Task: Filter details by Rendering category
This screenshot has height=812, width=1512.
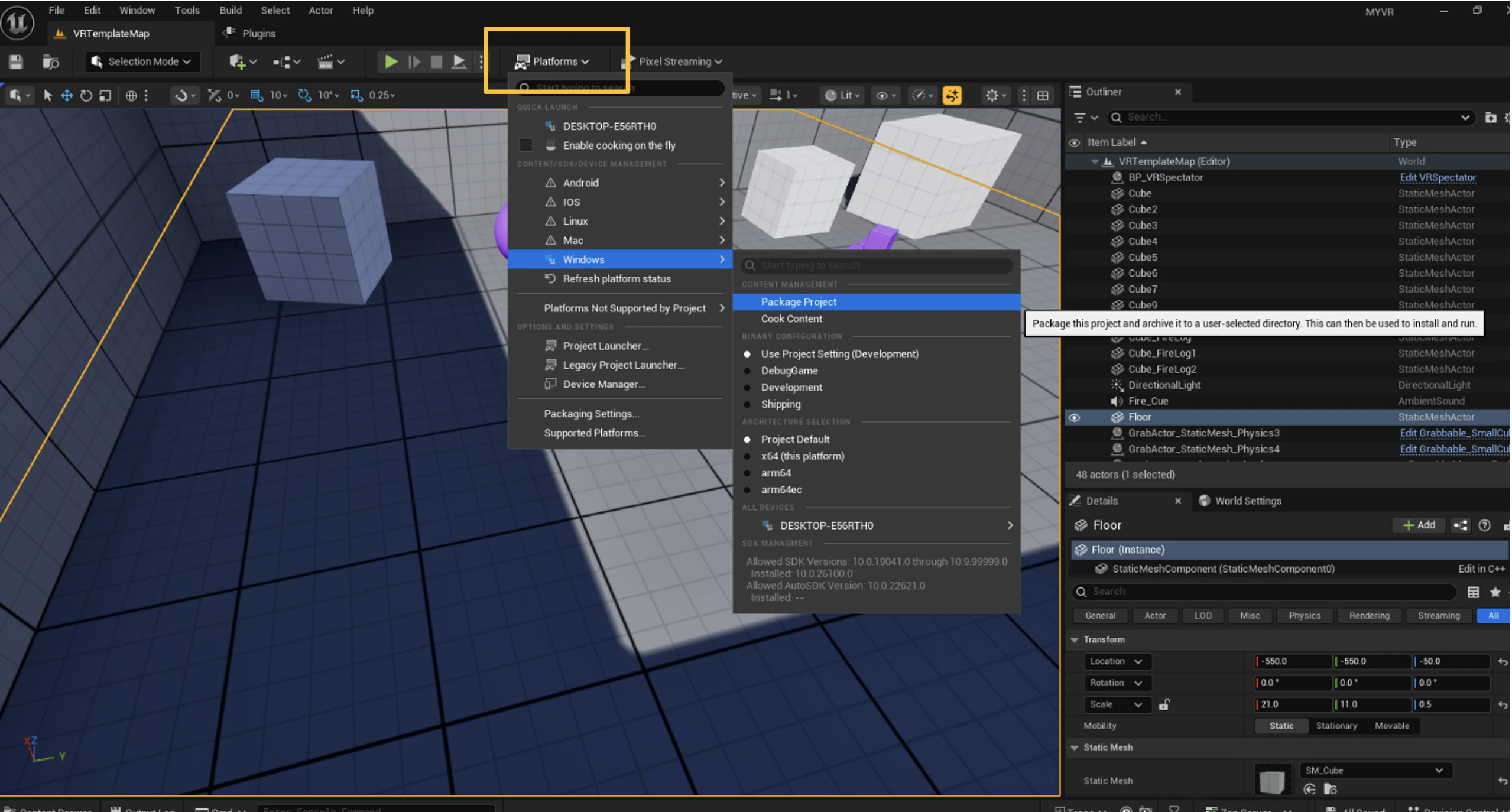Action: click(x=1369, y=616)
